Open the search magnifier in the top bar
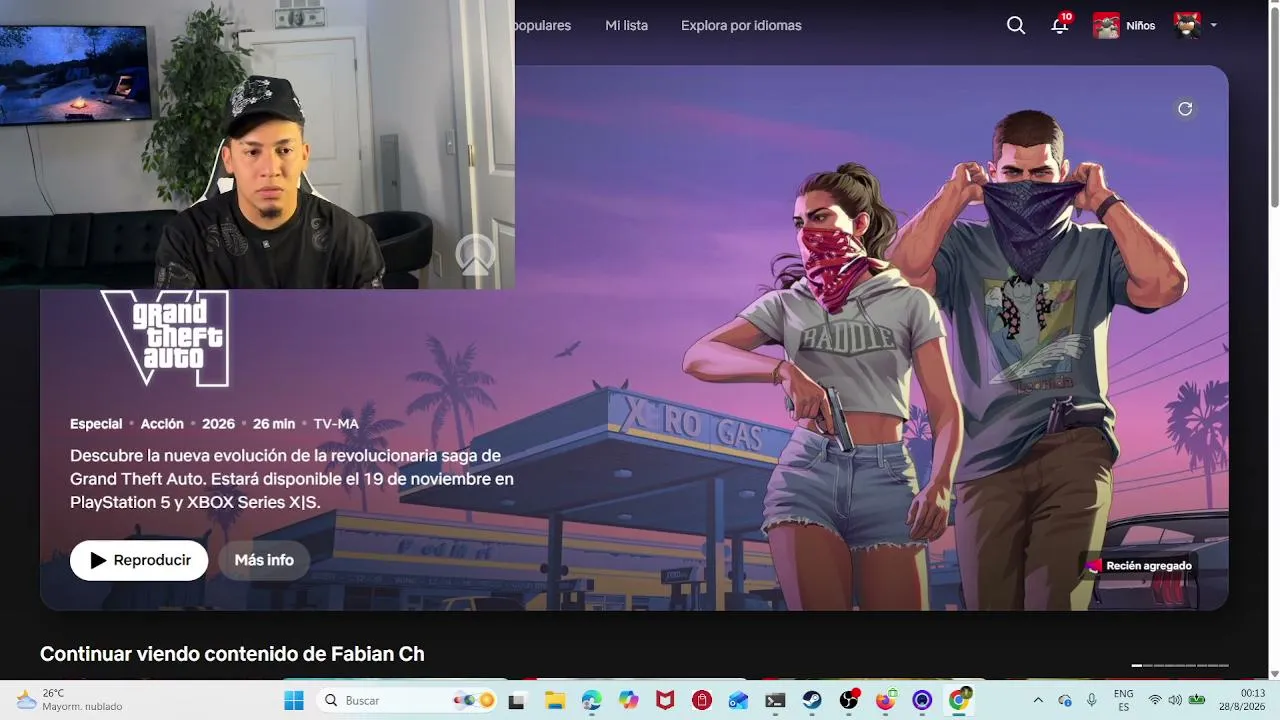 1016,26
